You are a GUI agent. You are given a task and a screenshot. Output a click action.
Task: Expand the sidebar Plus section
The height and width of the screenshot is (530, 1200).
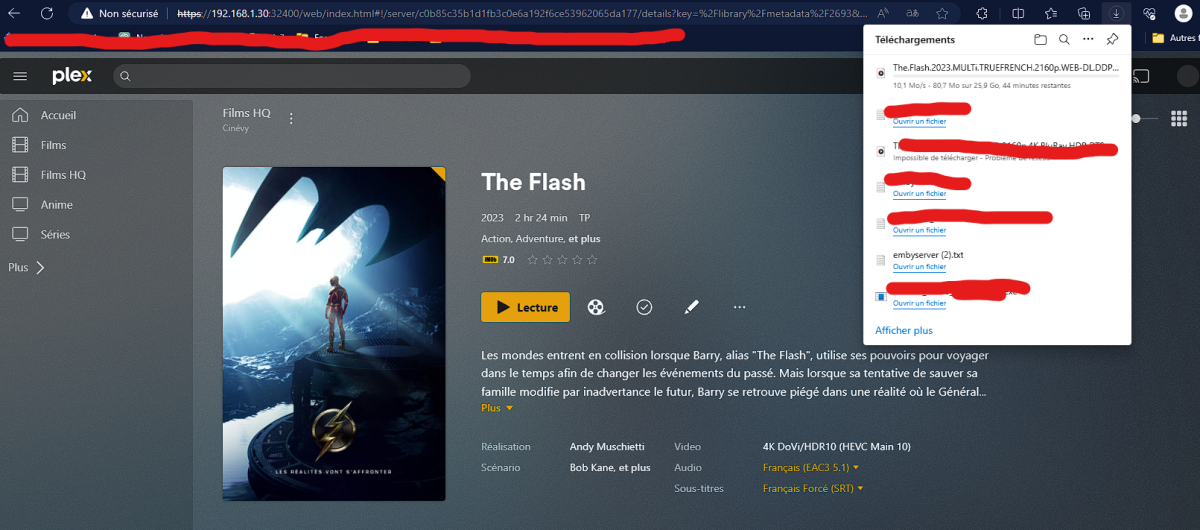[x=26, y=268]
